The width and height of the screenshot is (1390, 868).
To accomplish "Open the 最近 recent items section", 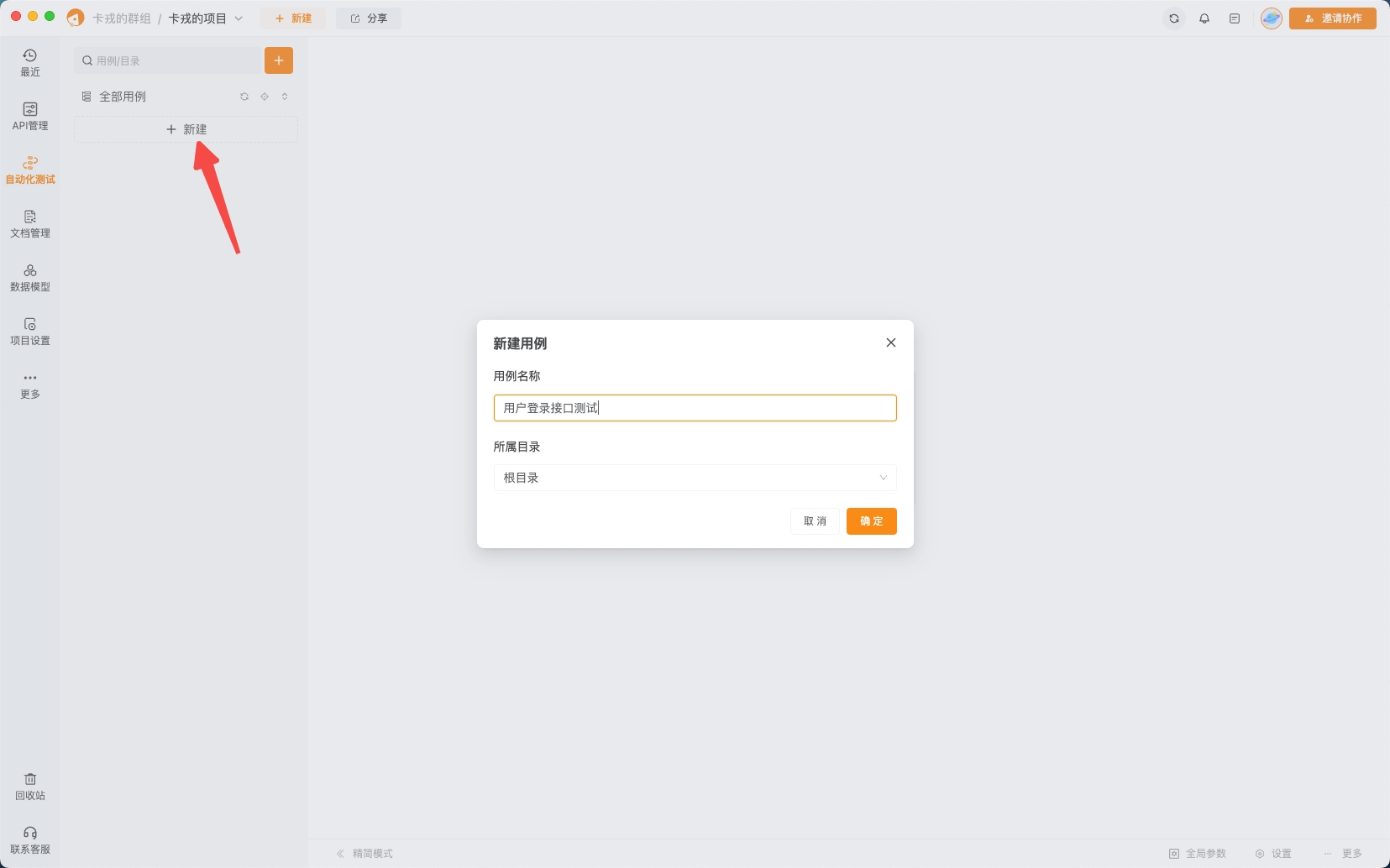I will [x=30, y=62].
